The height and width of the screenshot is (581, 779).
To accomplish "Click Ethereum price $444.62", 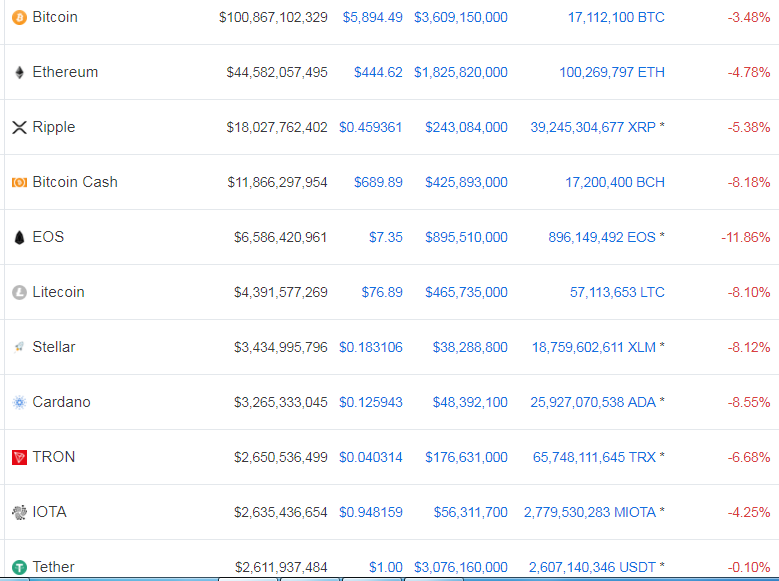I will (x=378, y=73).
